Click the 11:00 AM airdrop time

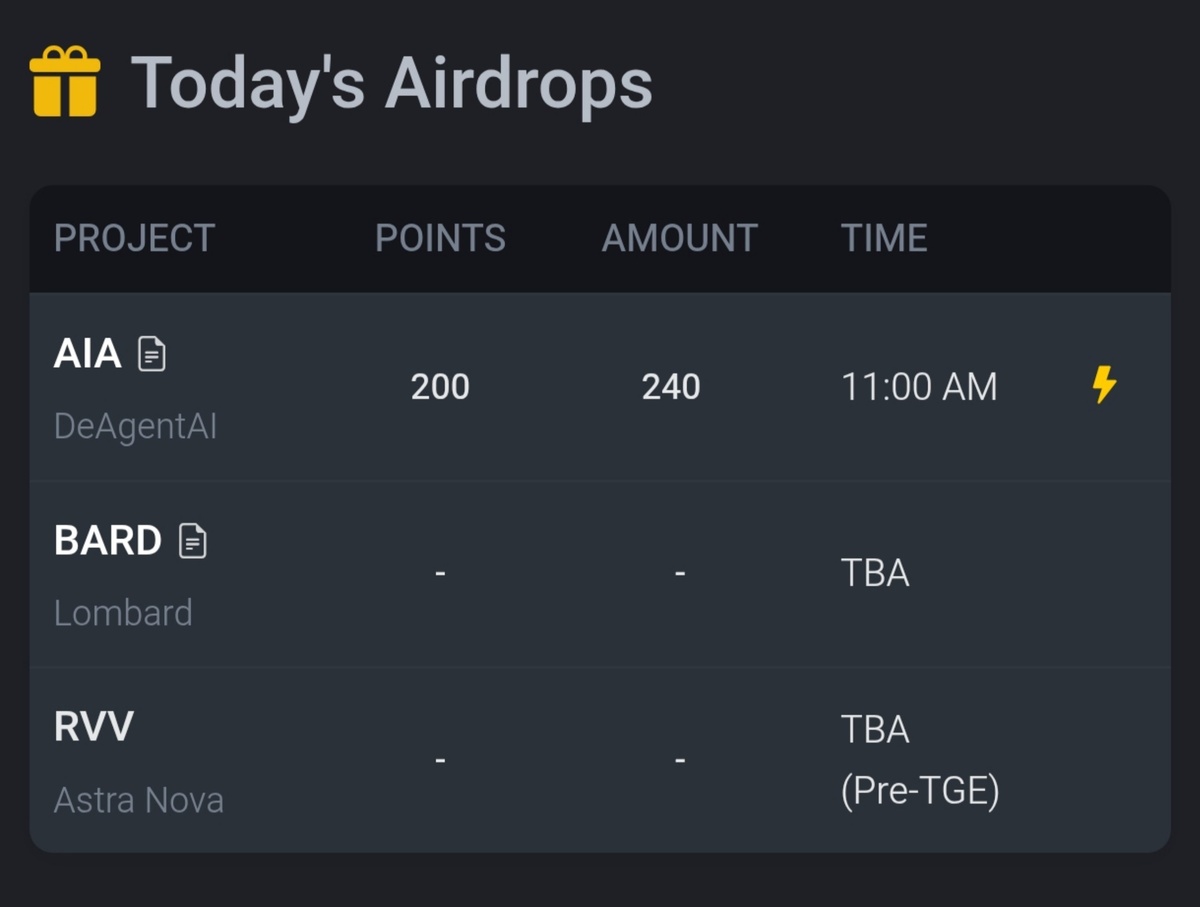click(x=919, y=387)
